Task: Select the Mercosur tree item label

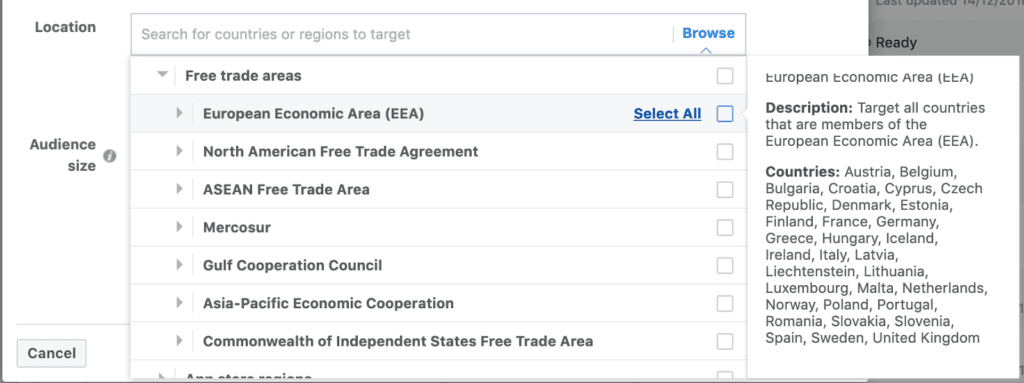Action: pos(237,227)
